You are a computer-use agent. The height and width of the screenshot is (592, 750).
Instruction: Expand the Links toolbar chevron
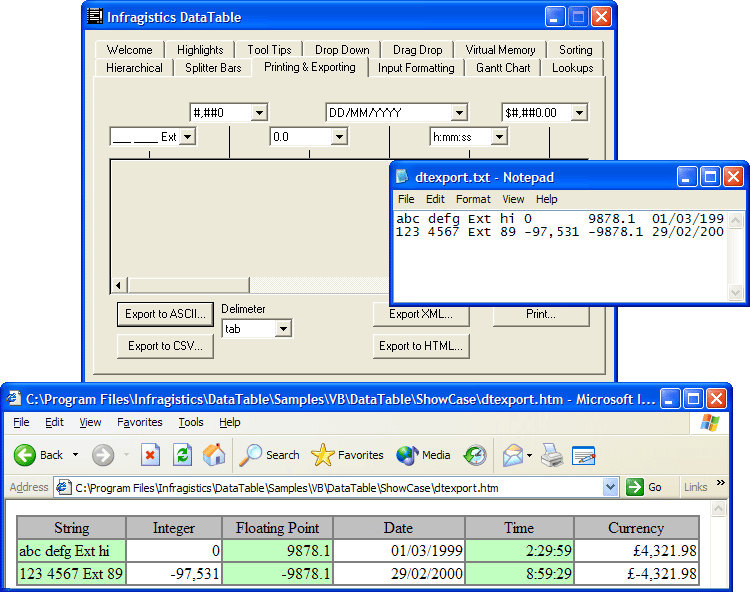click(720, 483)
